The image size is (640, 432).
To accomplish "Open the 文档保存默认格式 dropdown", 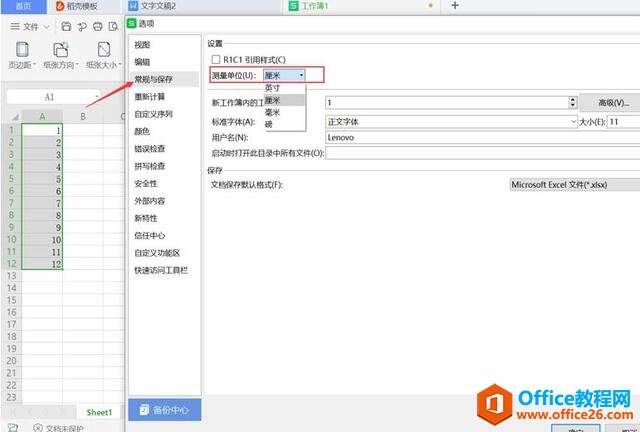I will pyautogui.click(x=575, y=185).
